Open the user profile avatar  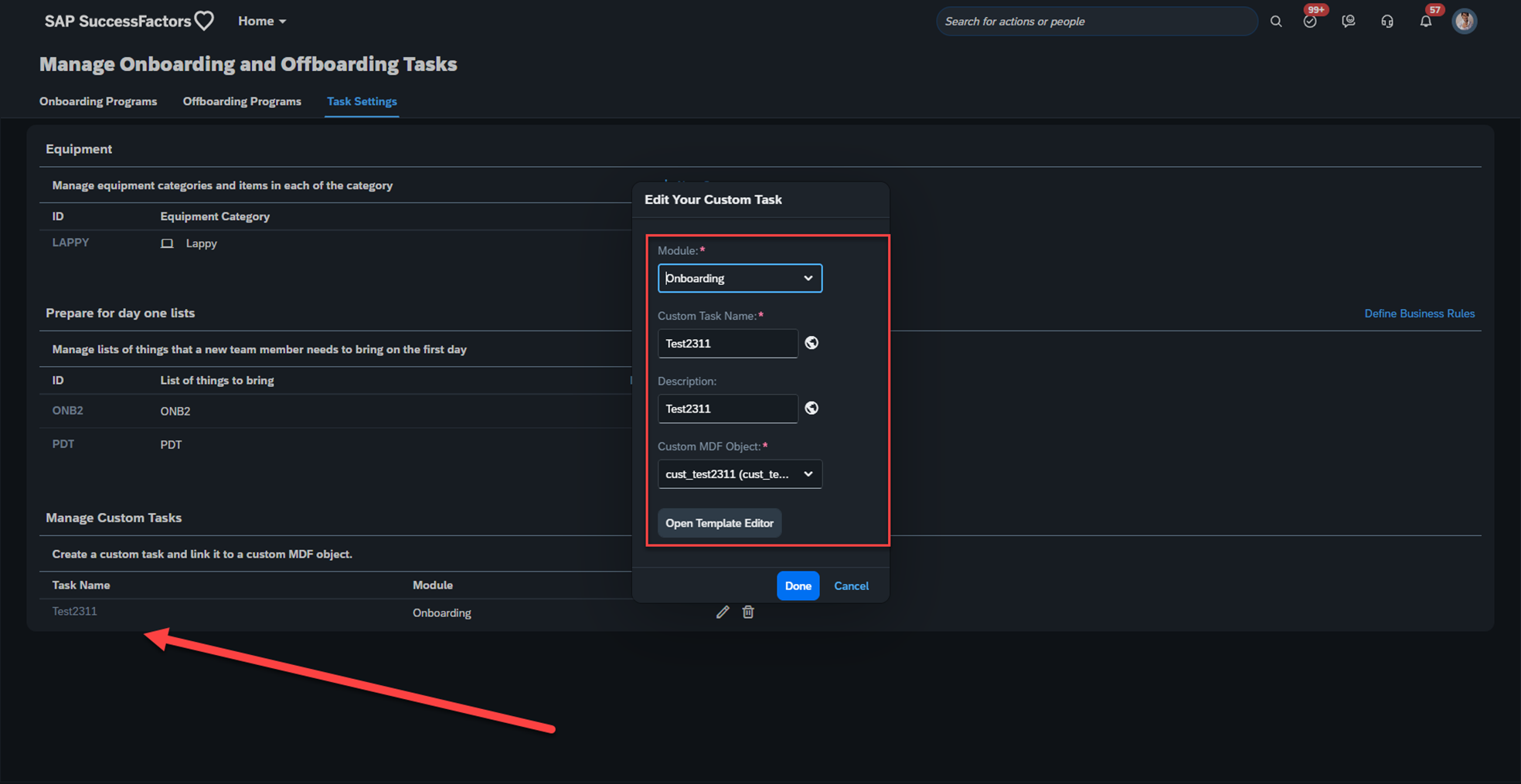pos(1465,21)
